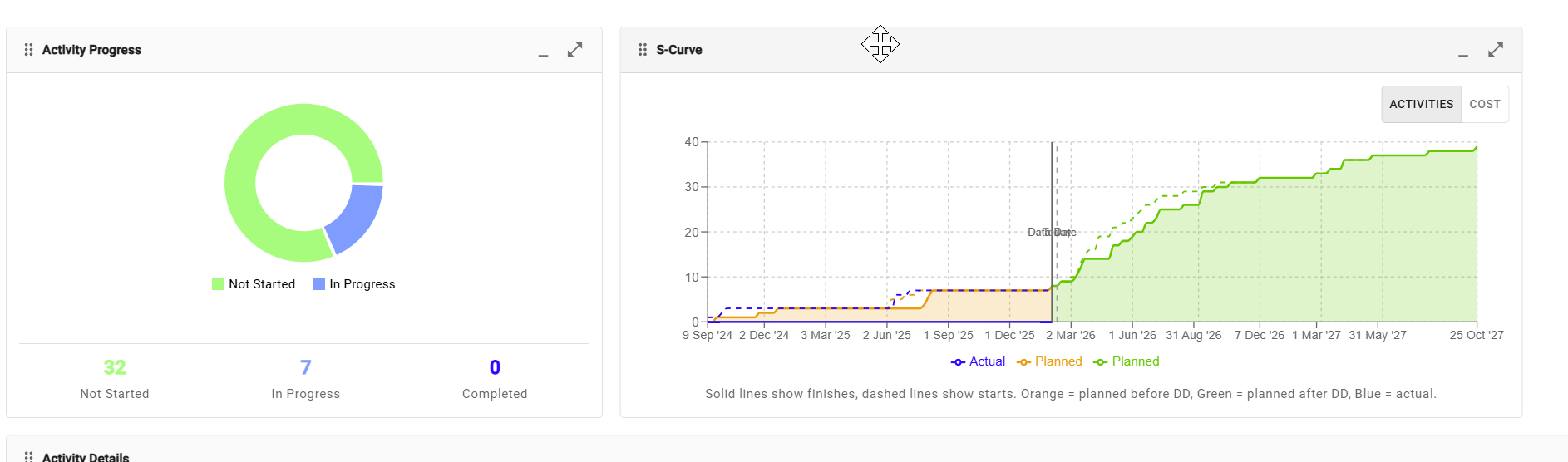Click the 7 In Progress count
This screenshot has height=462, width=1568.
click(x=305, y=367)
